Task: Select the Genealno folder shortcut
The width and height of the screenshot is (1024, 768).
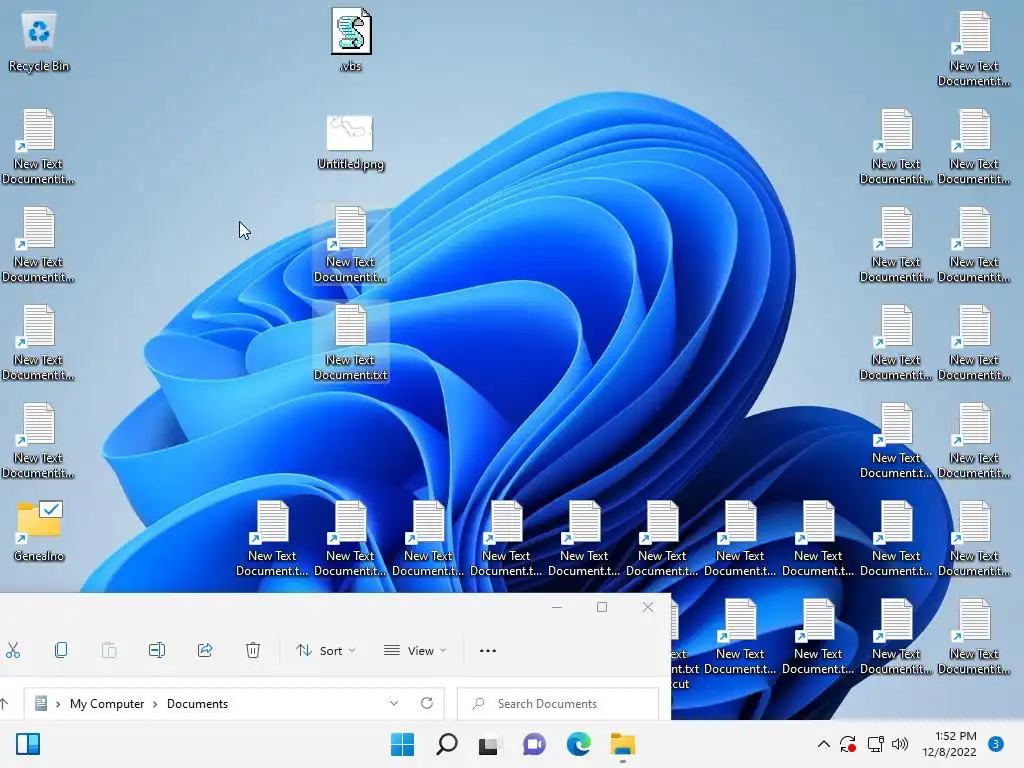Action: pos(39,531)
